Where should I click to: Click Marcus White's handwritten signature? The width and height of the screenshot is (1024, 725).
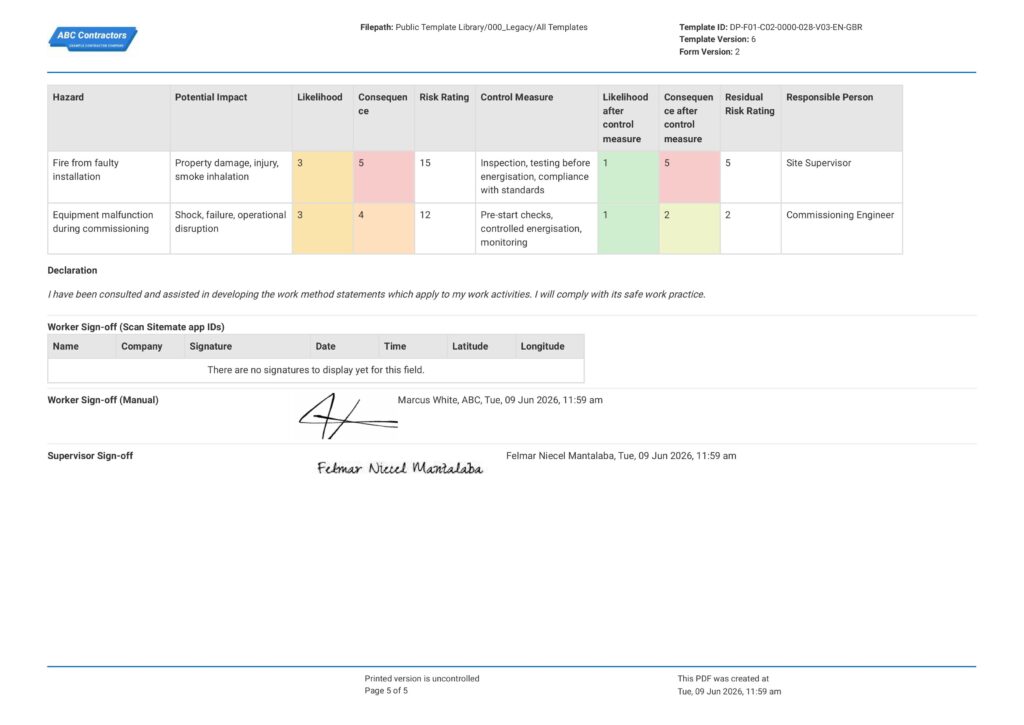pyautogui.click(x=348, y=416)
